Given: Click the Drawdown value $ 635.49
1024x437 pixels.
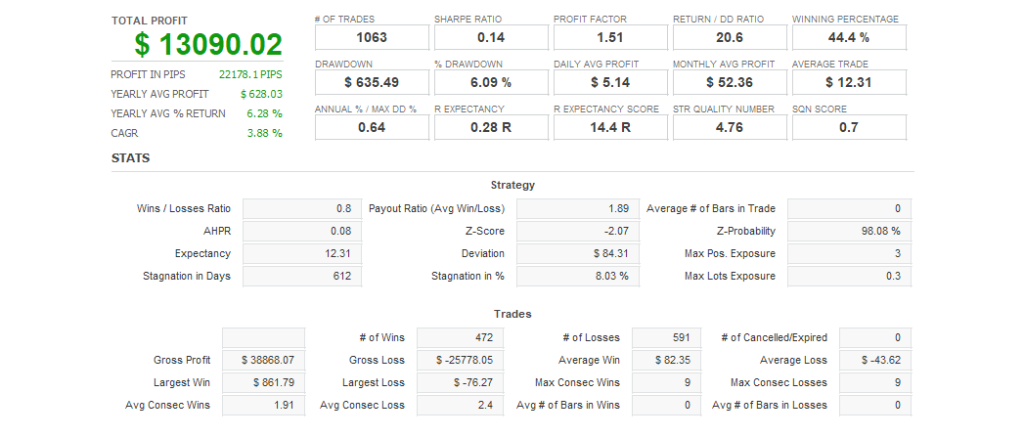Looking at the screenshot, I should click(371, 82).
